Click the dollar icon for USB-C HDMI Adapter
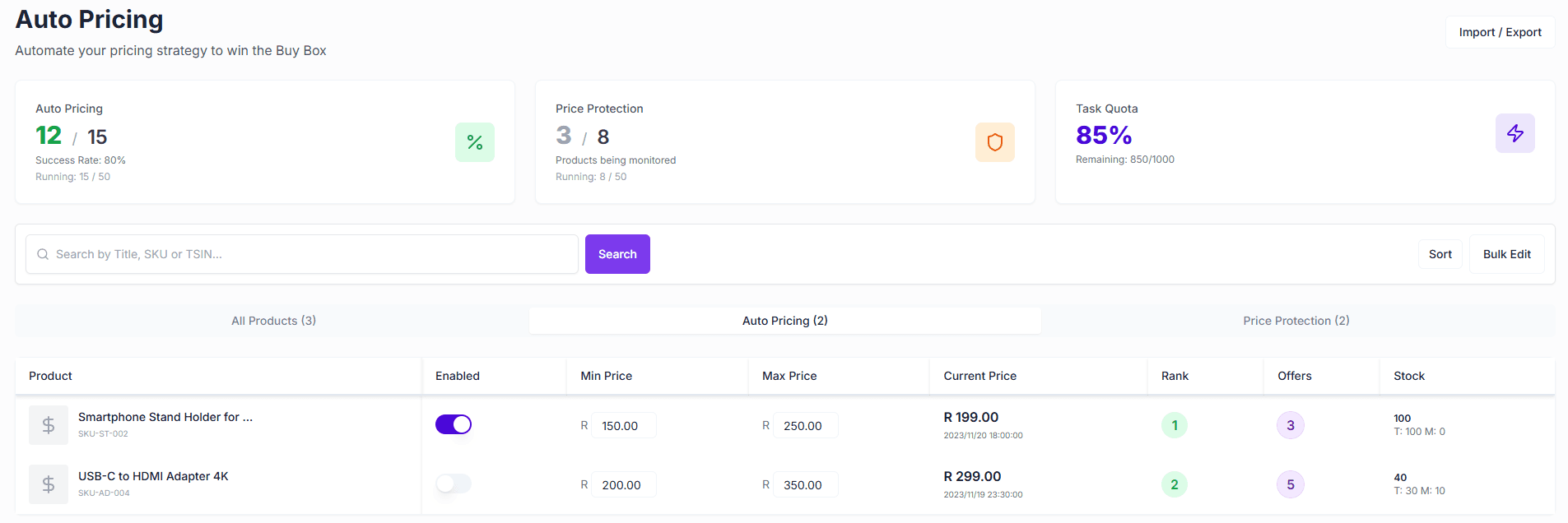1568x523 pixels. [x=48, y=484]
